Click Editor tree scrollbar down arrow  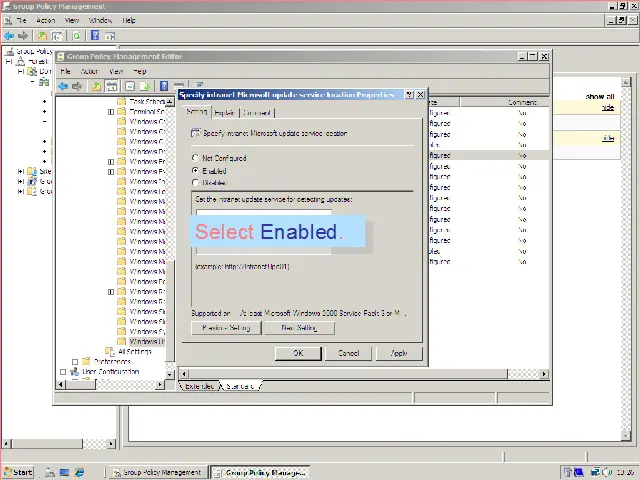170,374
